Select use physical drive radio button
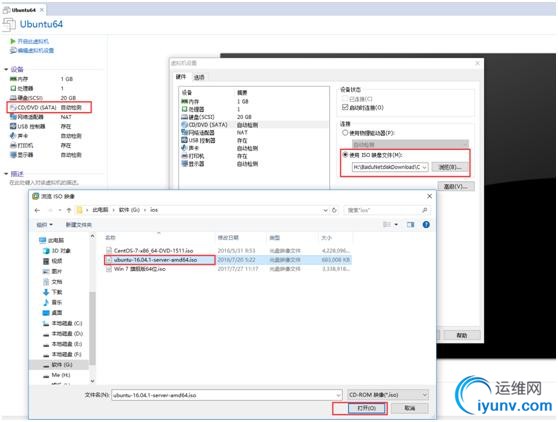This screenshot has height=422, width=558. click(345, 133)
